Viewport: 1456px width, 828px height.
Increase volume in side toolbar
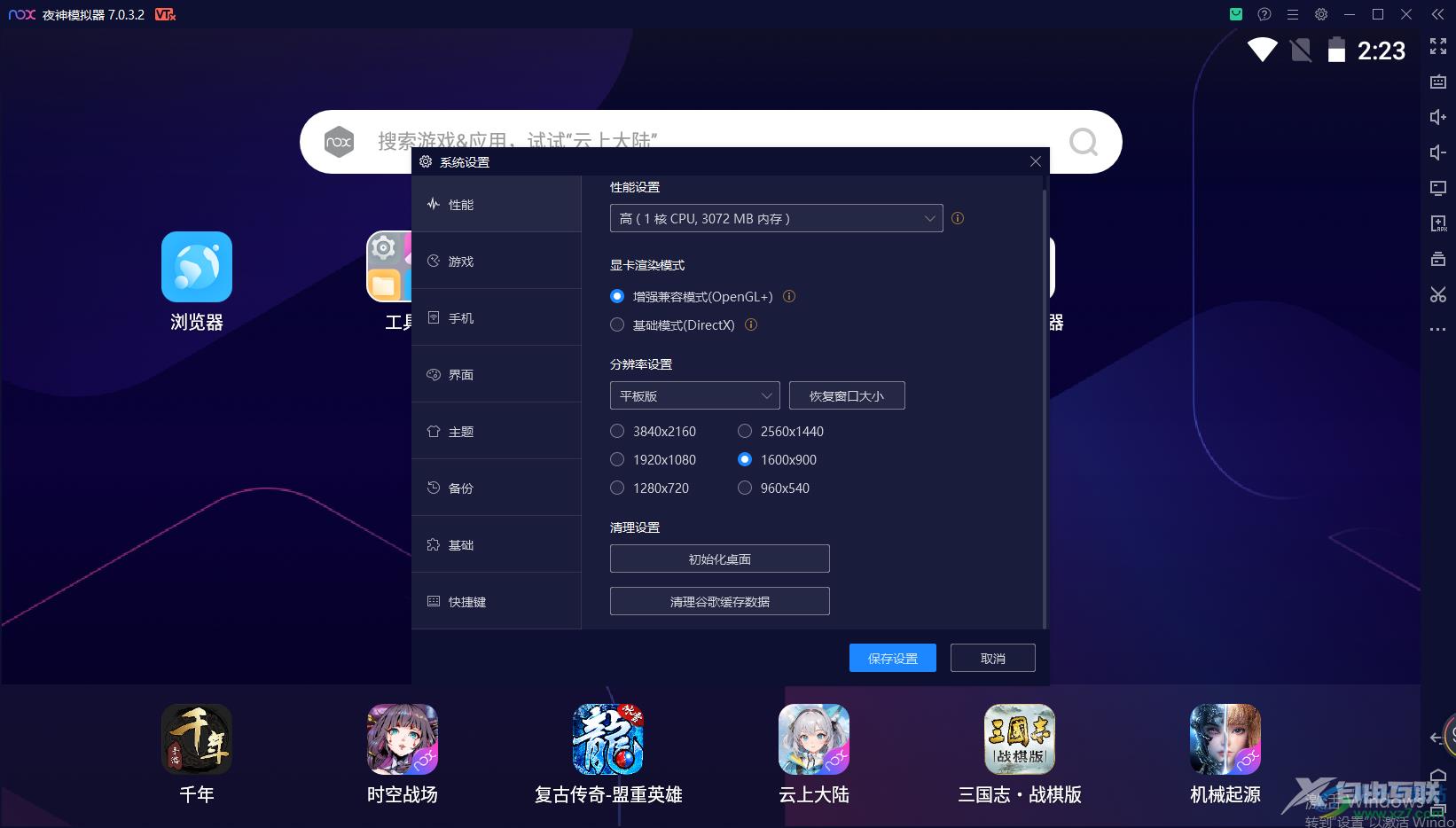coord(1438,117)
